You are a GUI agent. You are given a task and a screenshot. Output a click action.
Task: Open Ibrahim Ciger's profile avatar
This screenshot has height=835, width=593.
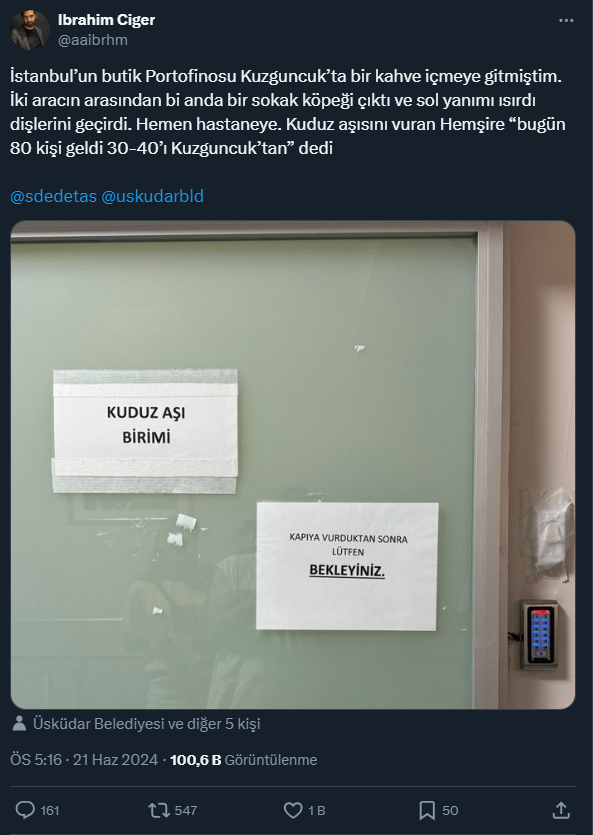(x=30, y=30)
